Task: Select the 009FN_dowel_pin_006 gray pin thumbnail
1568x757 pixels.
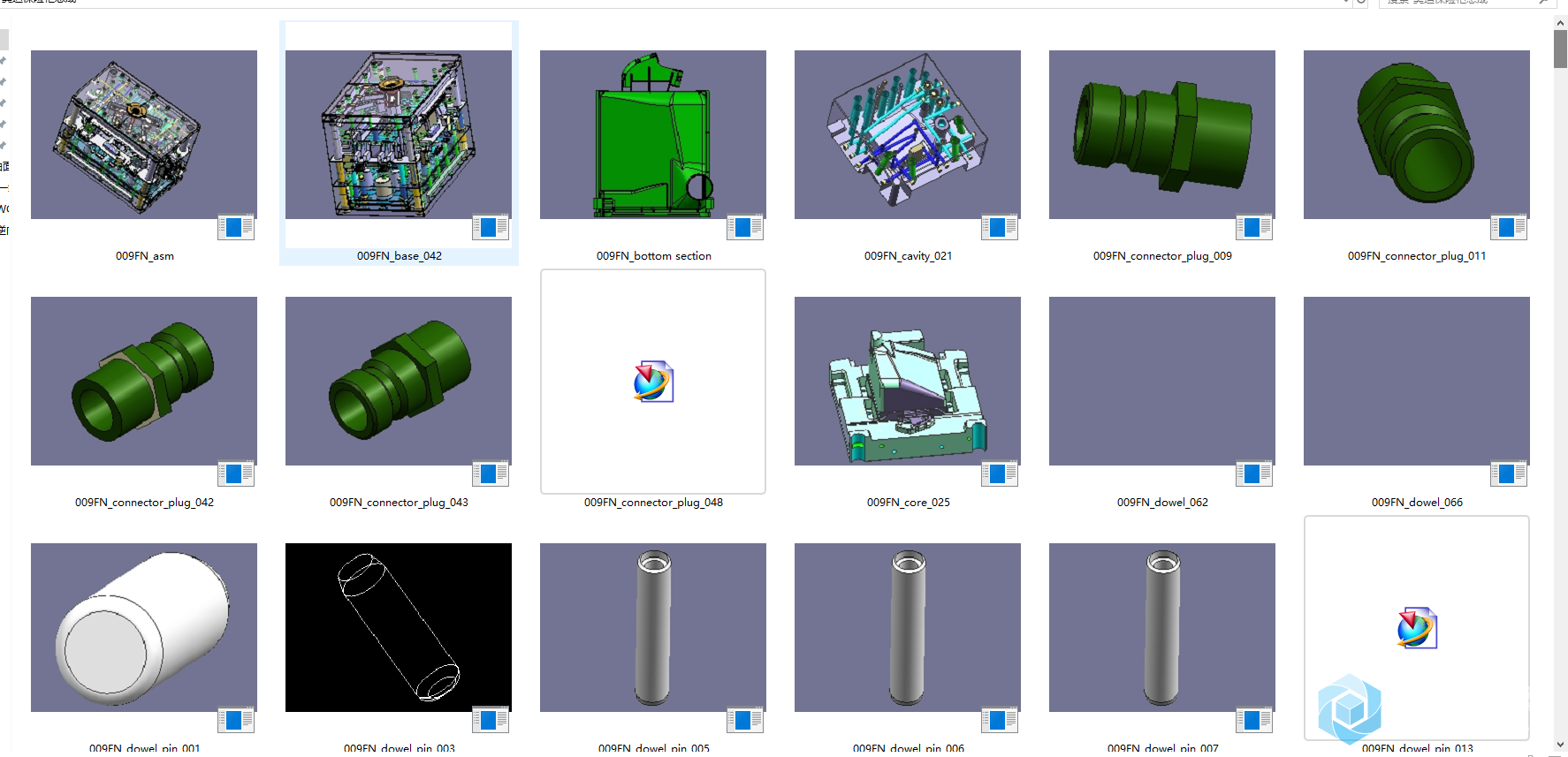Action: click(908, 627)
